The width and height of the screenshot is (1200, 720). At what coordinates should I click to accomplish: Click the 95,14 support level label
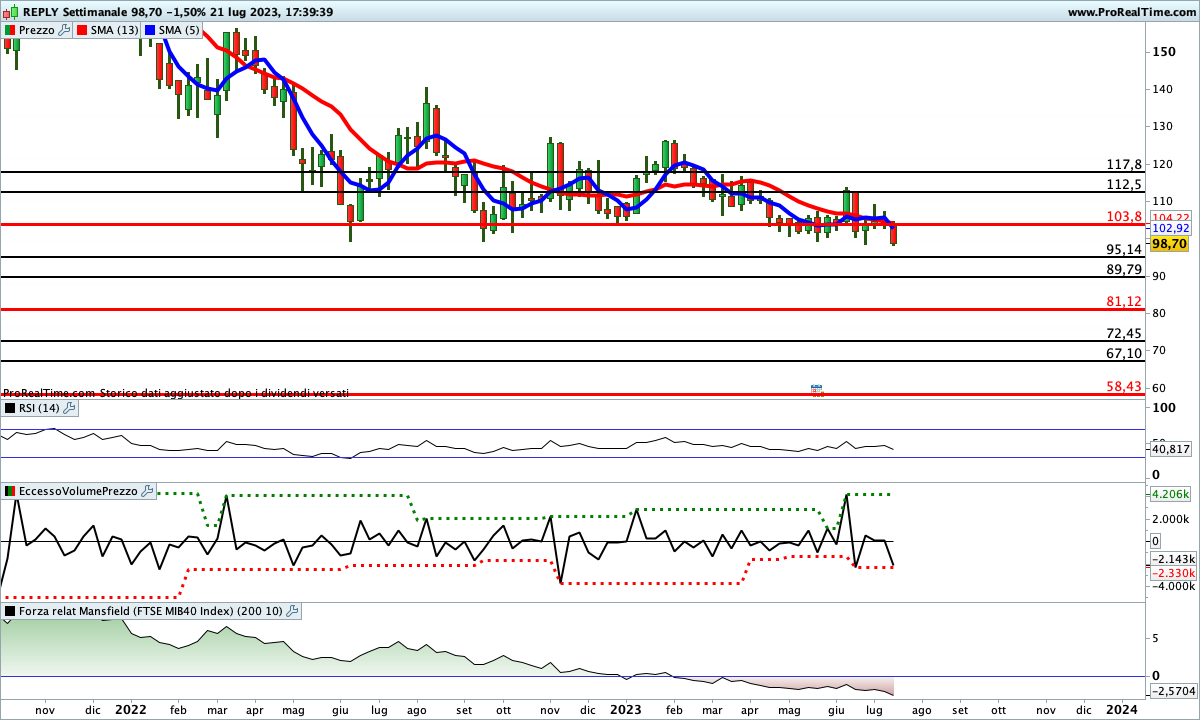coord(1124,250)
